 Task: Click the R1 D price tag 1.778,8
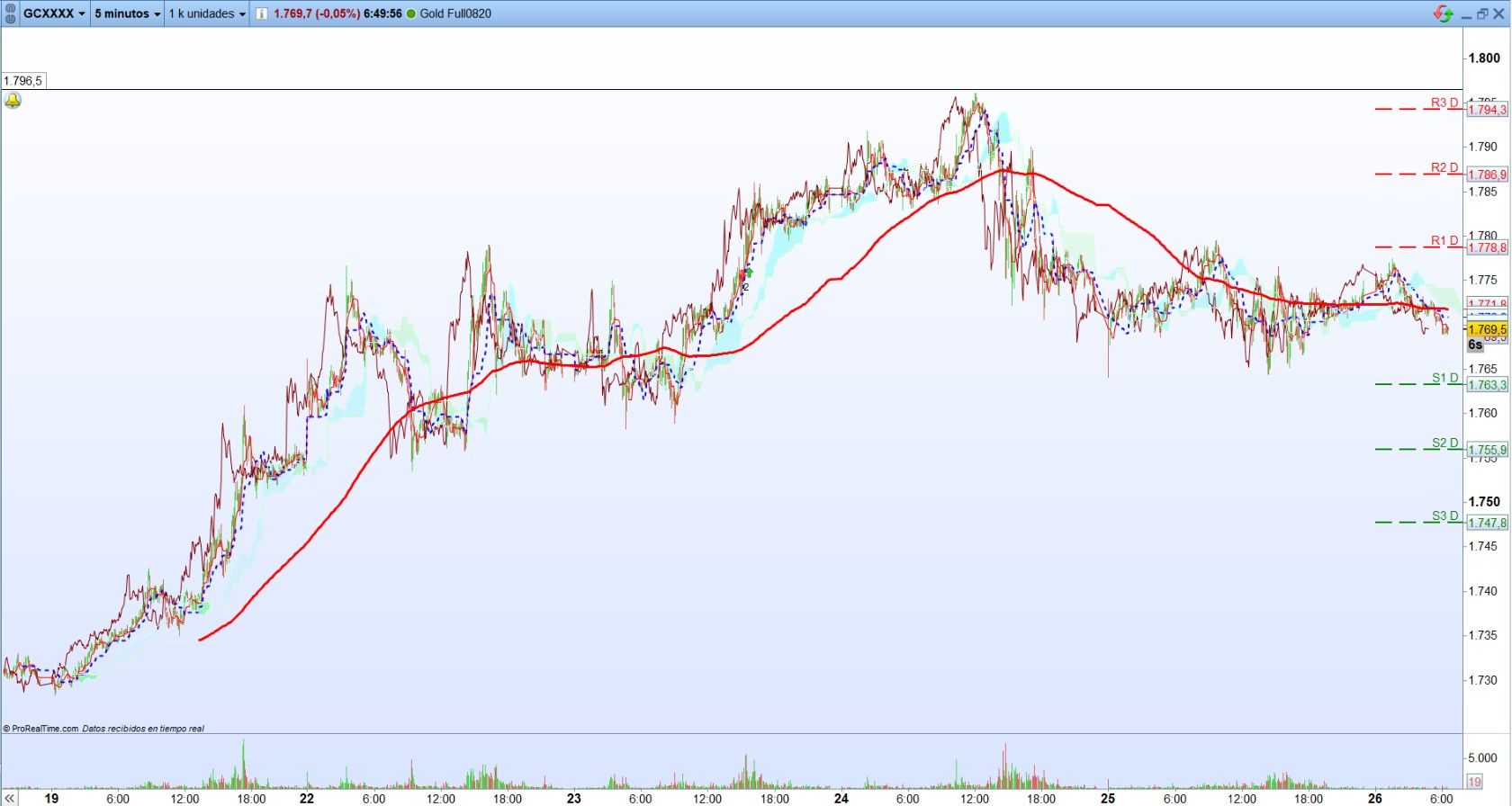(x=1487, y=247)
